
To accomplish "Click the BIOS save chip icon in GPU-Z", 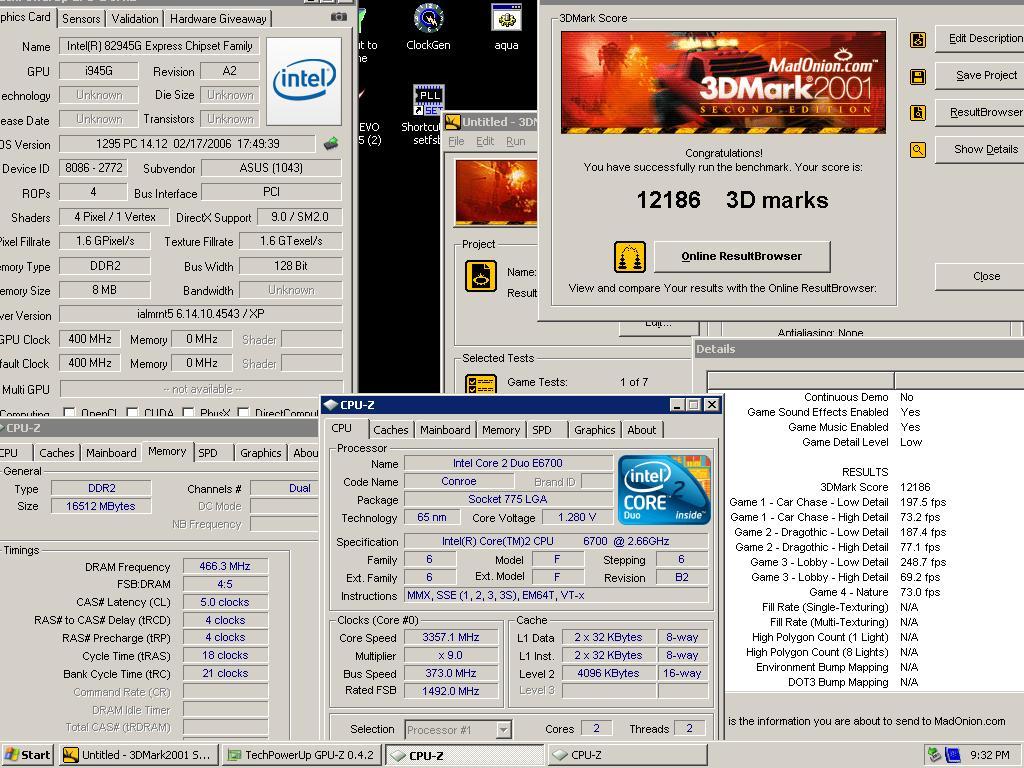I will click(331, 144).
